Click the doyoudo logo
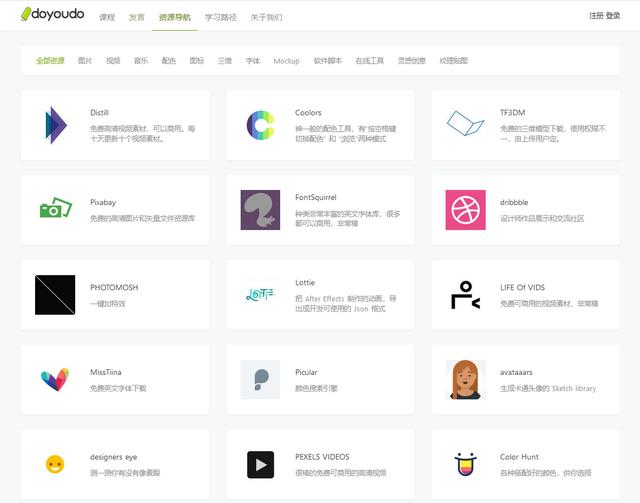640x503 pixels. tap(53, 14)
